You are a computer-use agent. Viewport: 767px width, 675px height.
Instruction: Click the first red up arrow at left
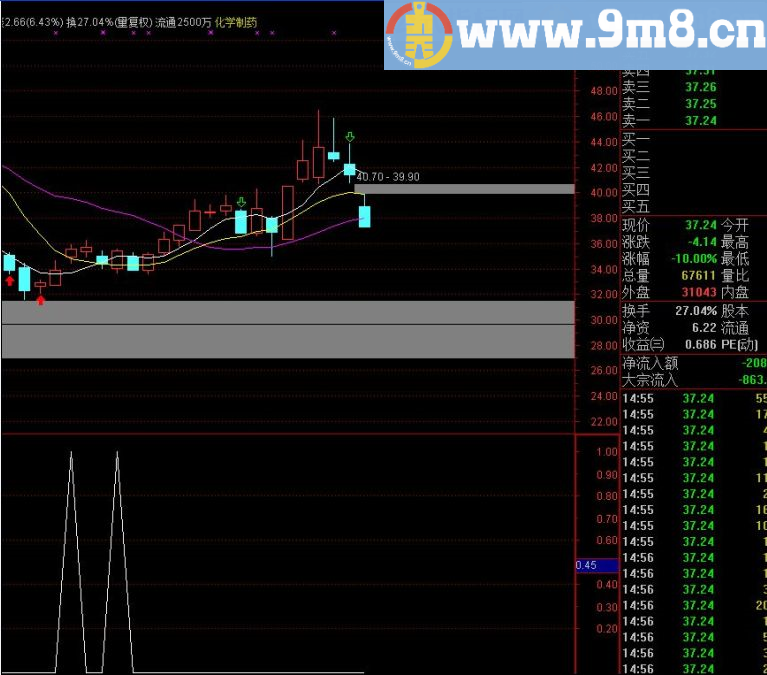click(9, 281)
